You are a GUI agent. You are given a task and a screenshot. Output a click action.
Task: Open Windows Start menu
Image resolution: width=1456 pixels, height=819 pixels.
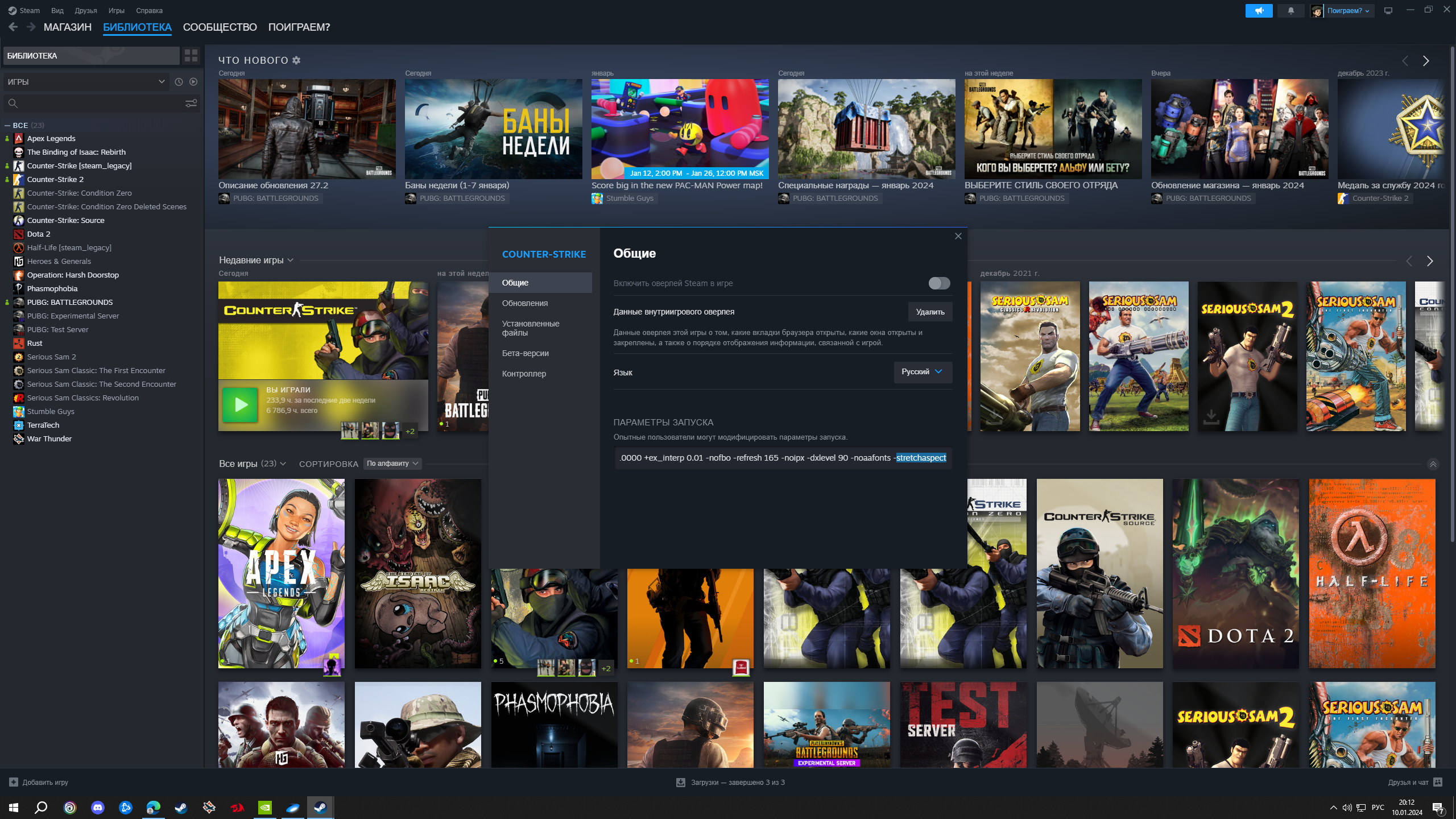click(14, 807)
